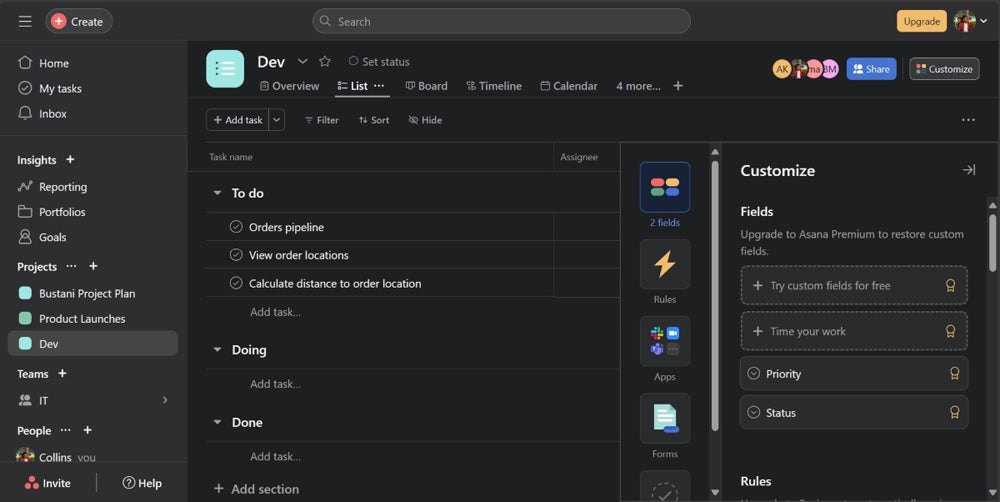Add a team with the plus icon
Viewport: 1000px width, 502px height.
click(x=62, y=373)
